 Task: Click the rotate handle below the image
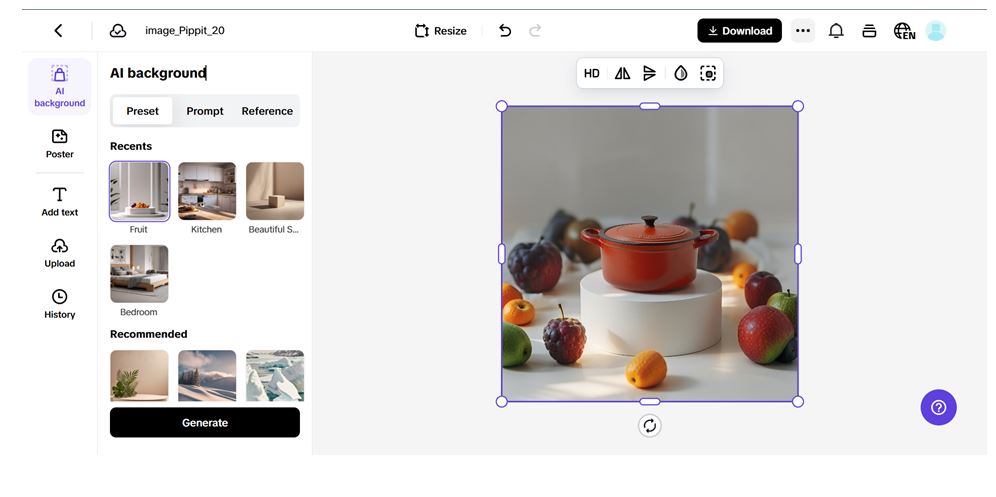650,426
